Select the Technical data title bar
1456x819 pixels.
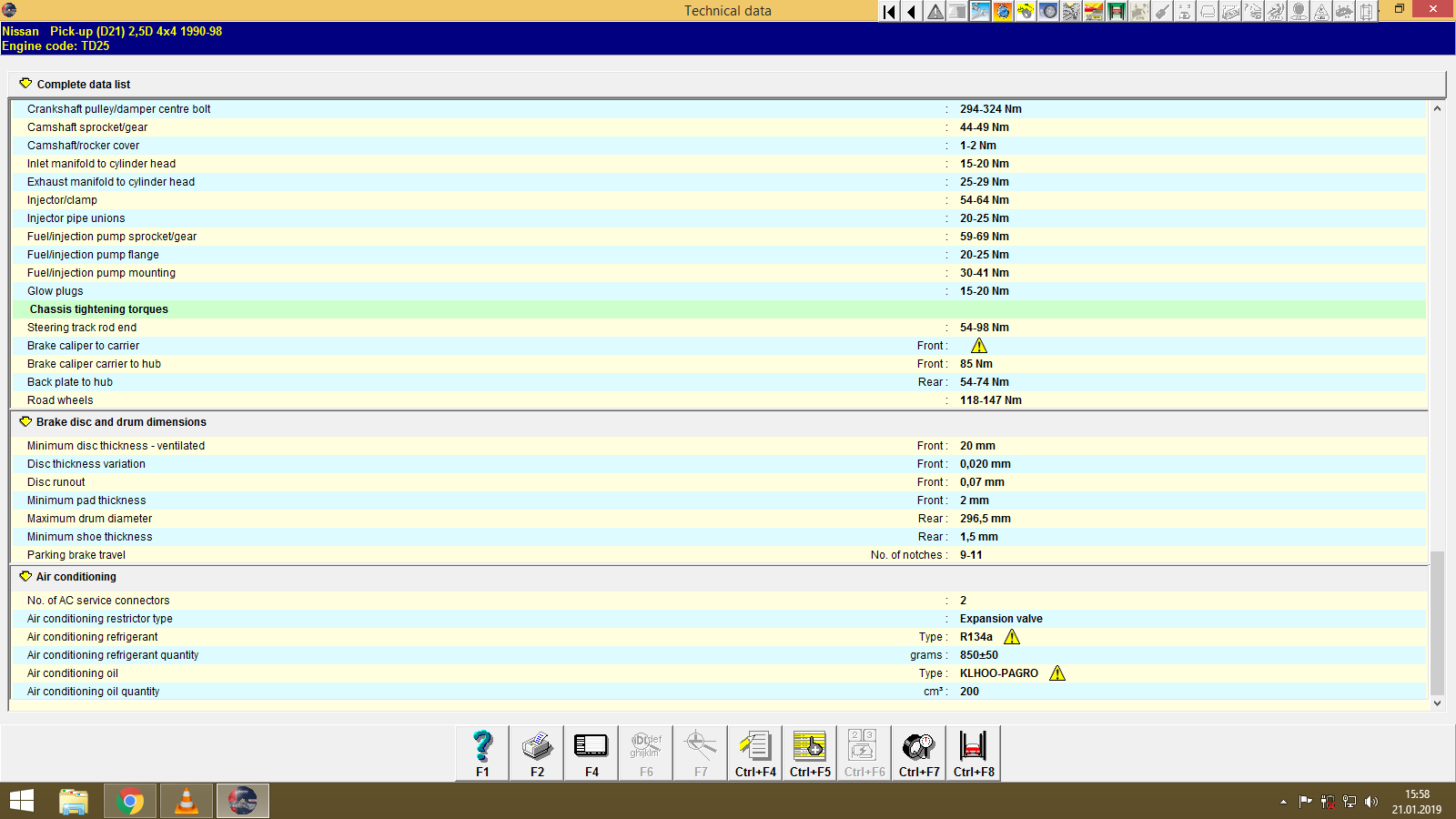point(727,11)
